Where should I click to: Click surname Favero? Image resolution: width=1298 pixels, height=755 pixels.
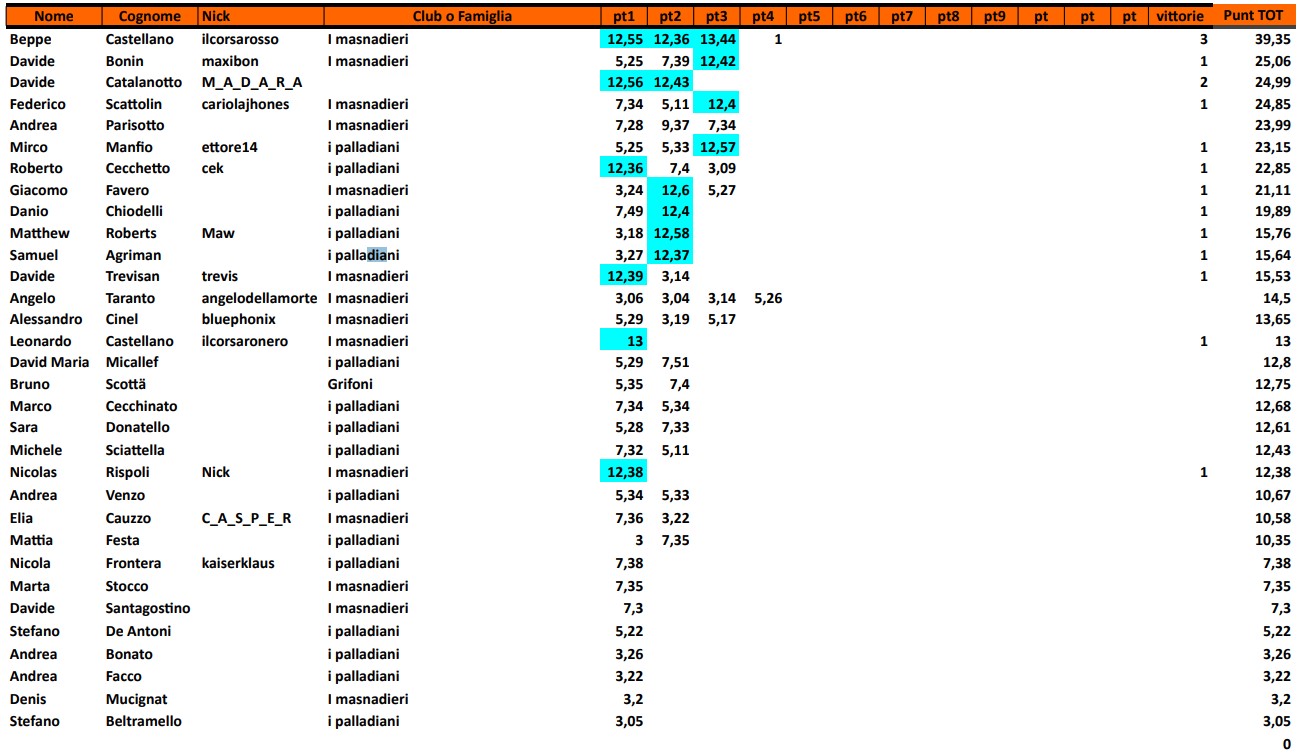[127, 190]
